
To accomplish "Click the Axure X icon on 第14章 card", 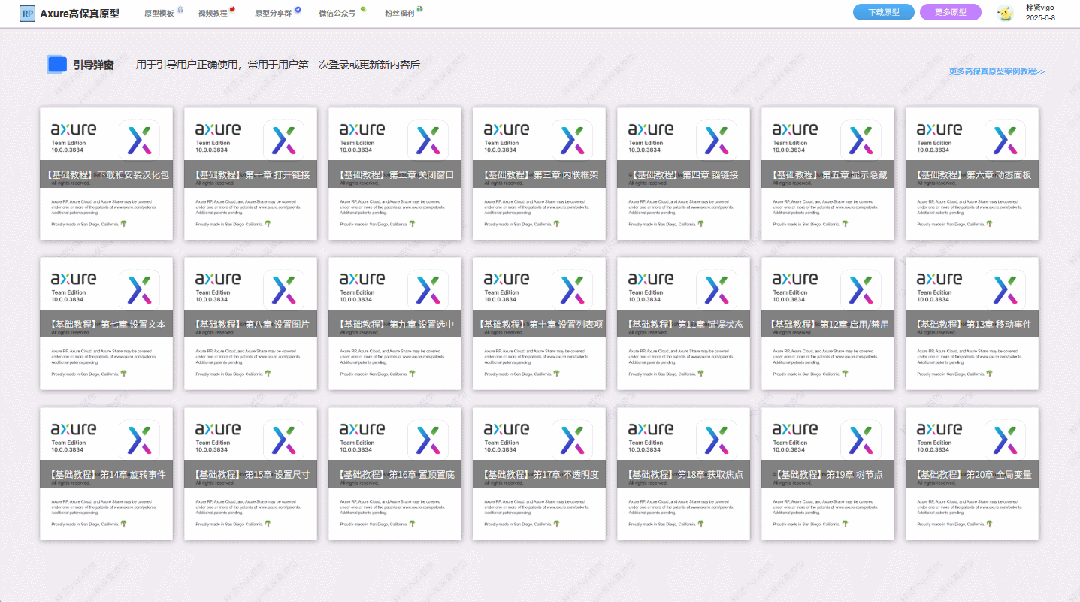I will click(140, 439).
